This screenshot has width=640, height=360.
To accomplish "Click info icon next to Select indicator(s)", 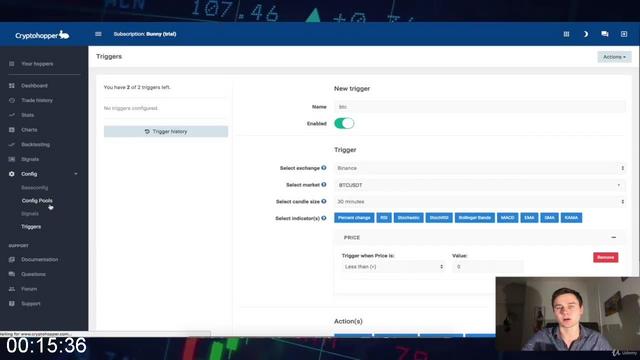I will click(324, 218).
